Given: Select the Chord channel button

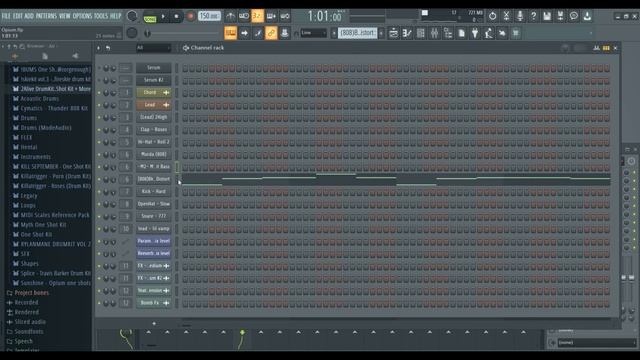Looking at the screenshot, I should [153, 93].
